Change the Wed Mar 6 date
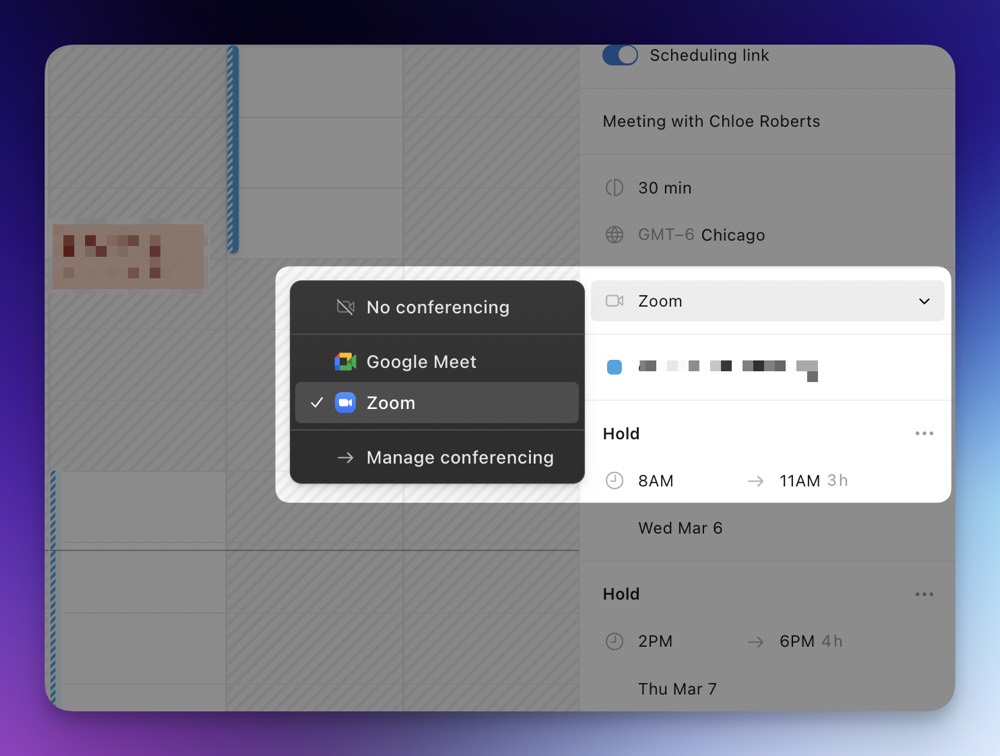This screenshot has width=1000, height=756. pos(680,528)
